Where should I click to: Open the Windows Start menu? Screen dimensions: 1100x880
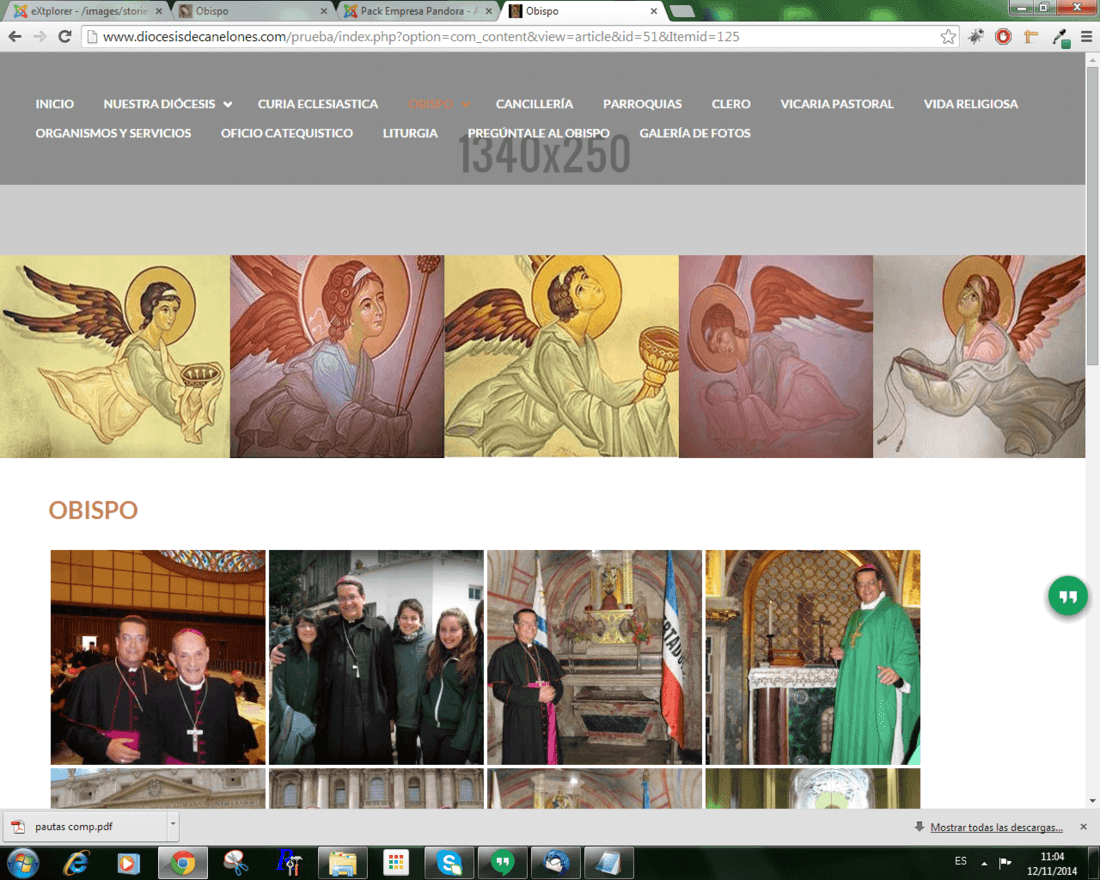23,862
